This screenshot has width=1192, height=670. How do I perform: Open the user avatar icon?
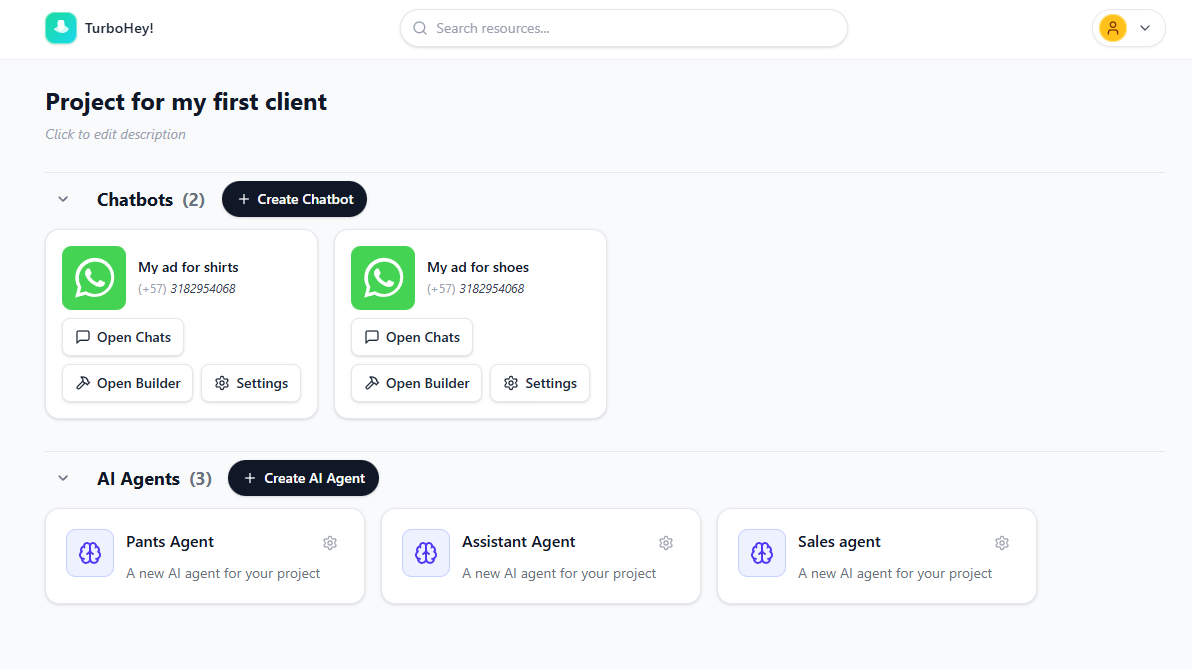pos(1113,28)
